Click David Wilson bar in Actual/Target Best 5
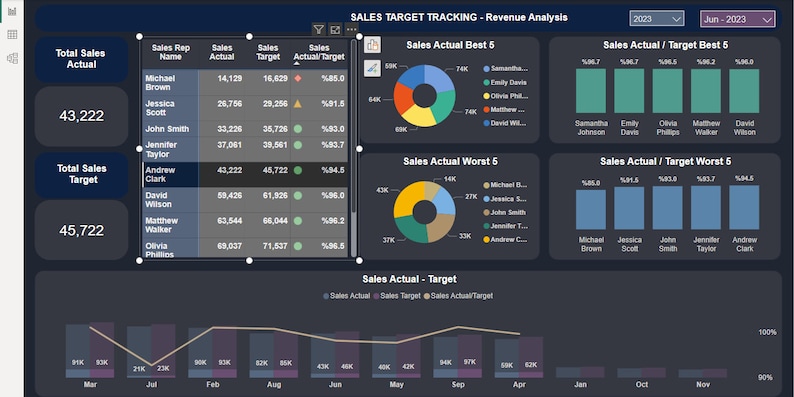 [744, 91]
